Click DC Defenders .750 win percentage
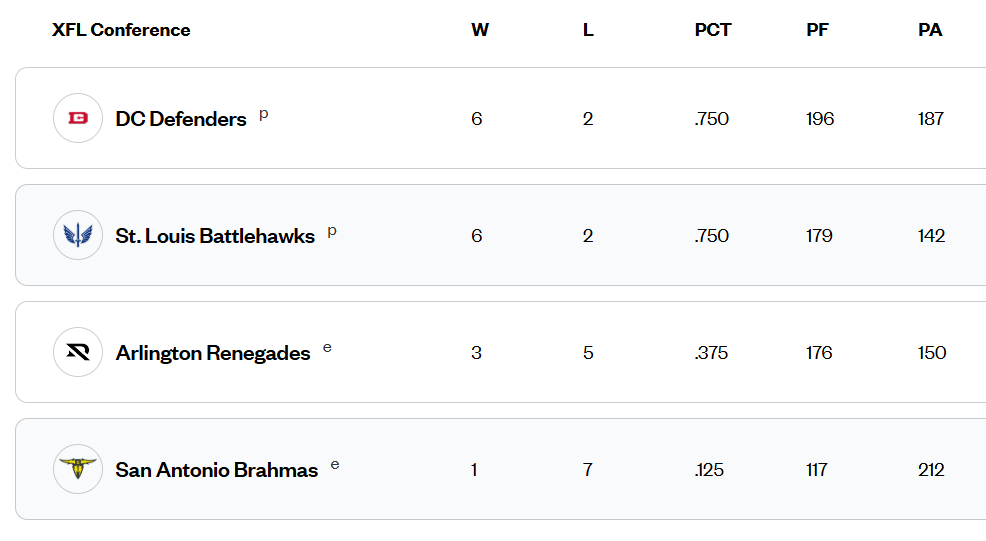This screenshot has height=541, width=986. pyautogui.click(x=711, y=119)
